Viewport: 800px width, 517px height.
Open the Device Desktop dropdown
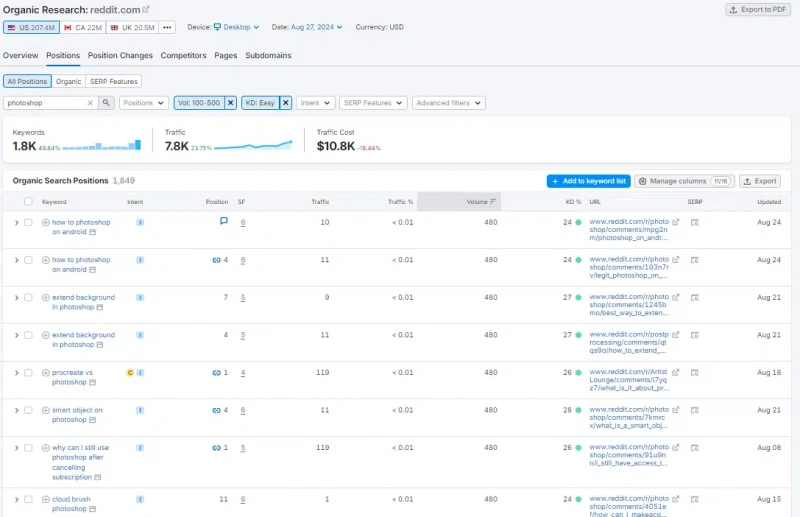(x=236, y=27)
